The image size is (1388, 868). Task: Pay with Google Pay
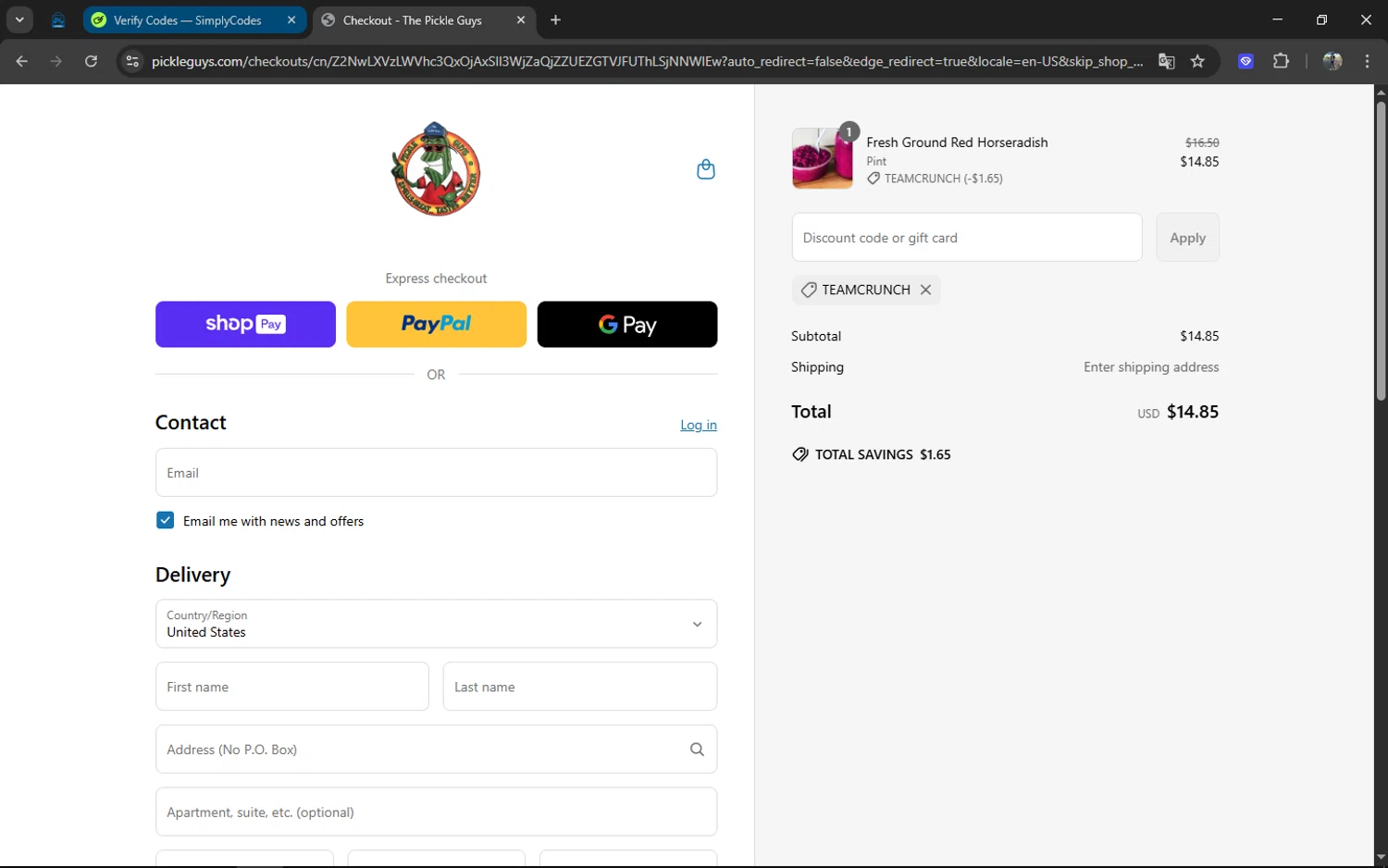pyautogui.click(x=627, y=324)
